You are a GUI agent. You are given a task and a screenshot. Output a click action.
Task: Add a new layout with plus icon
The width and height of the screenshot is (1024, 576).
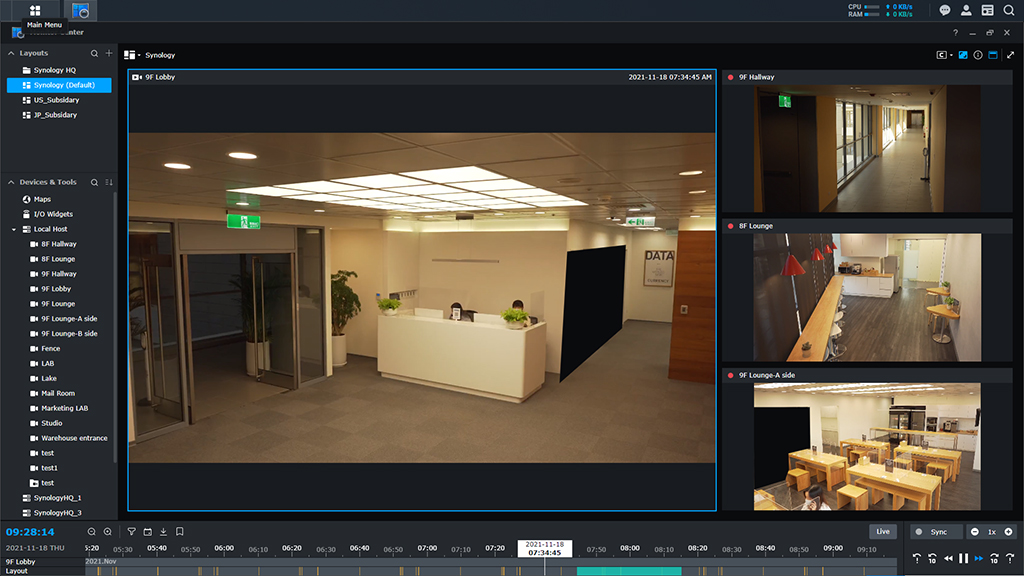109,53
